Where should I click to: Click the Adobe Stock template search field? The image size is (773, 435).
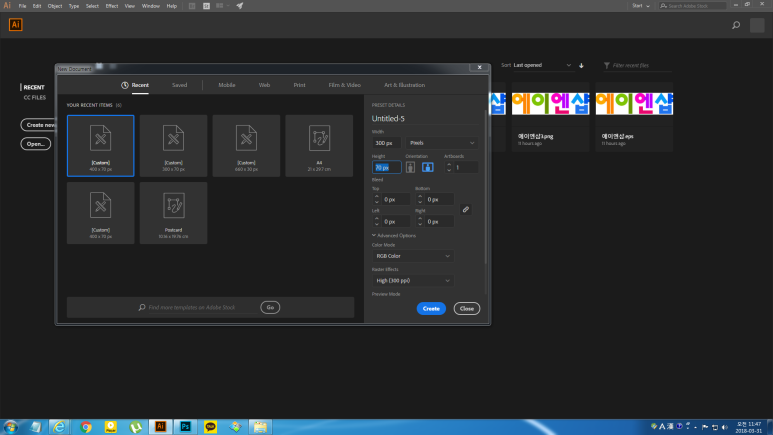201,307
